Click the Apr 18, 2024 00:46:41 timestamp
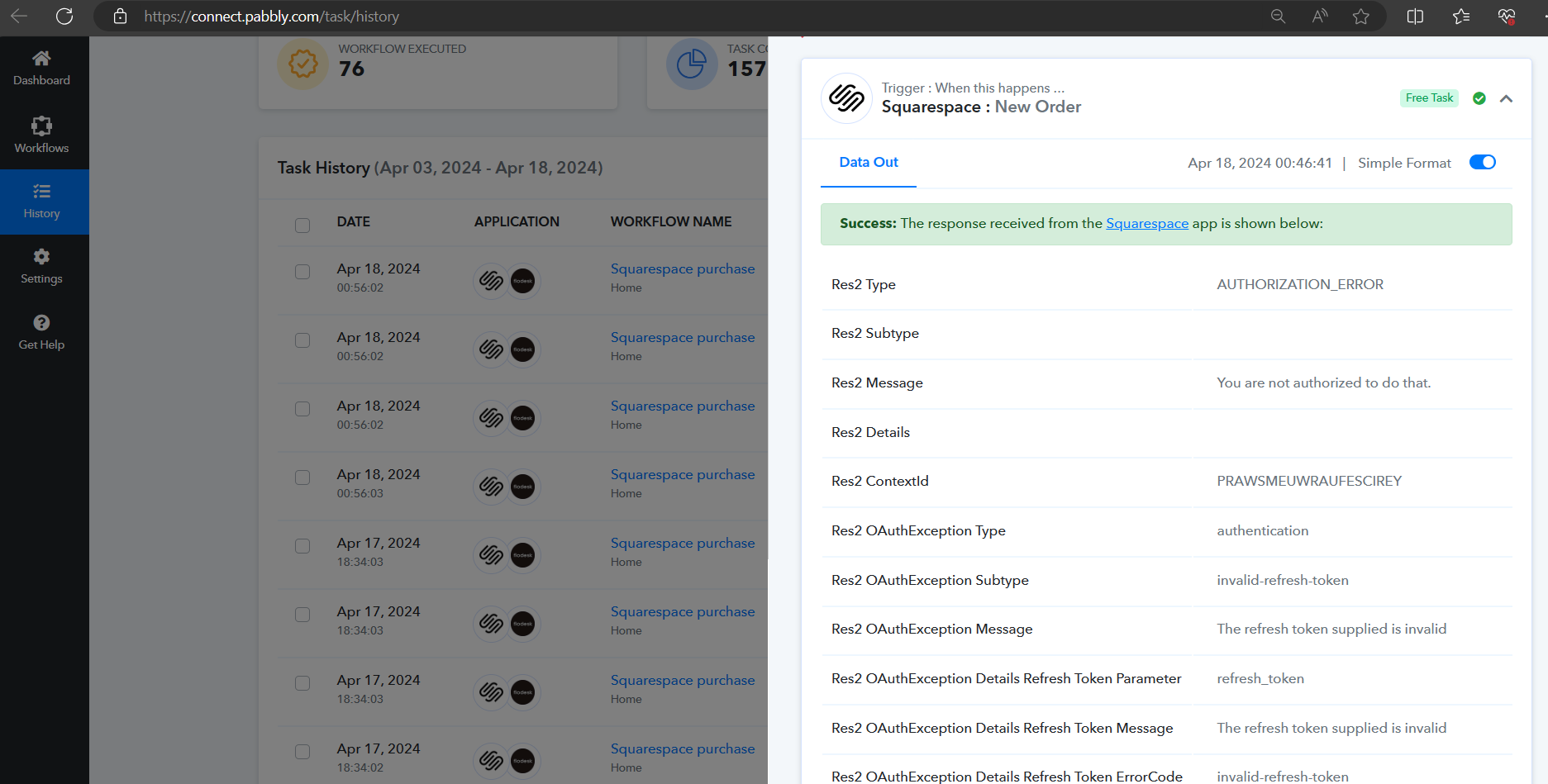 click(x=1260, y=164)
